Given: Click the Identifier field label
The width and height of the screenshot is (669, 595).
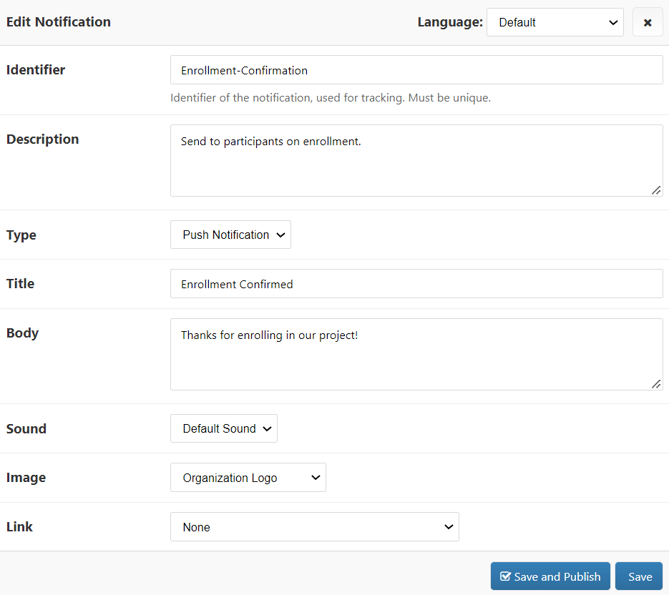Looking at the screenshot, I should [x=36, y=70].
